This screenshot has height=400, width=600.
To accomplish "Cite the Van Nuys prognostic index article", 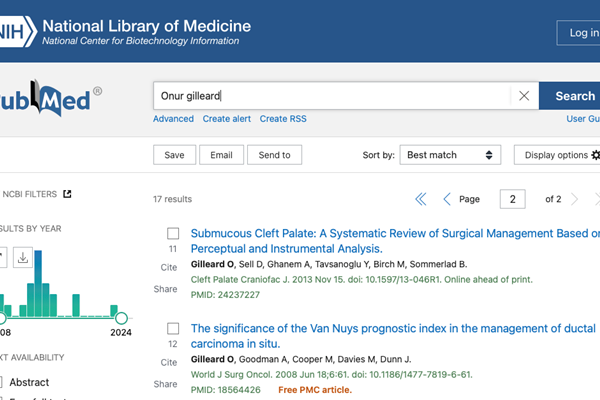I will point(169,362).
